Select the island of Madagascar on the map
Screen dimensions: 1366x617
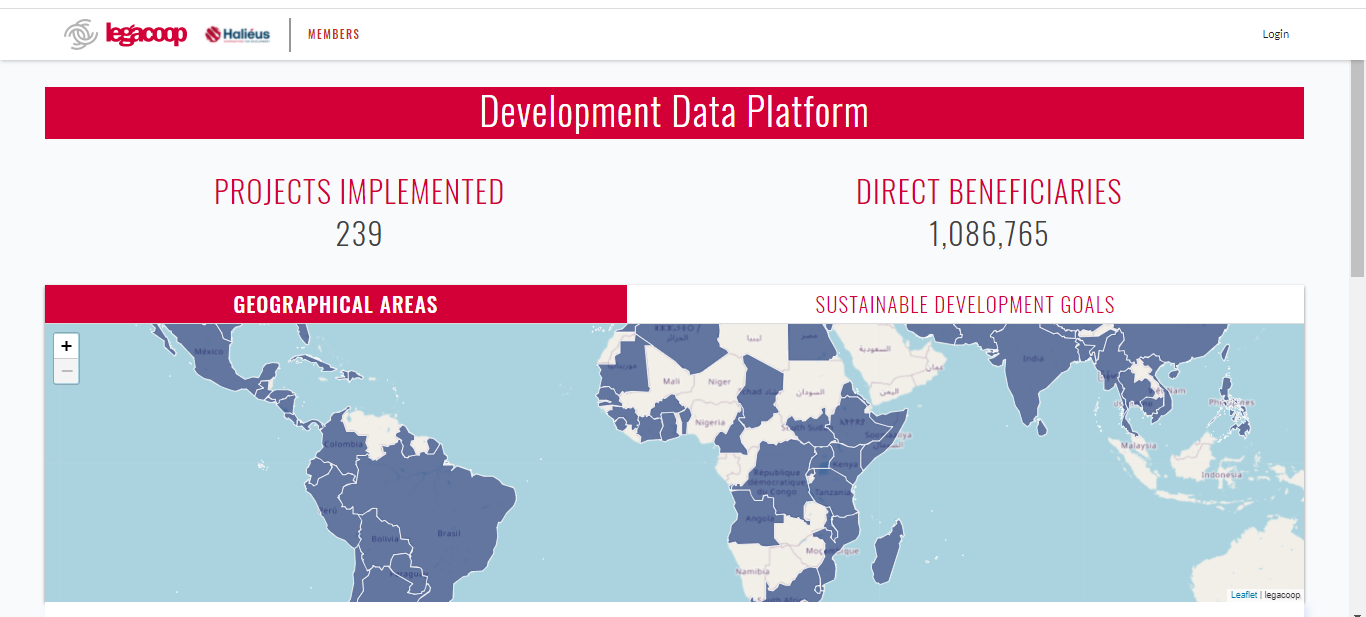[x=887, y=553]
